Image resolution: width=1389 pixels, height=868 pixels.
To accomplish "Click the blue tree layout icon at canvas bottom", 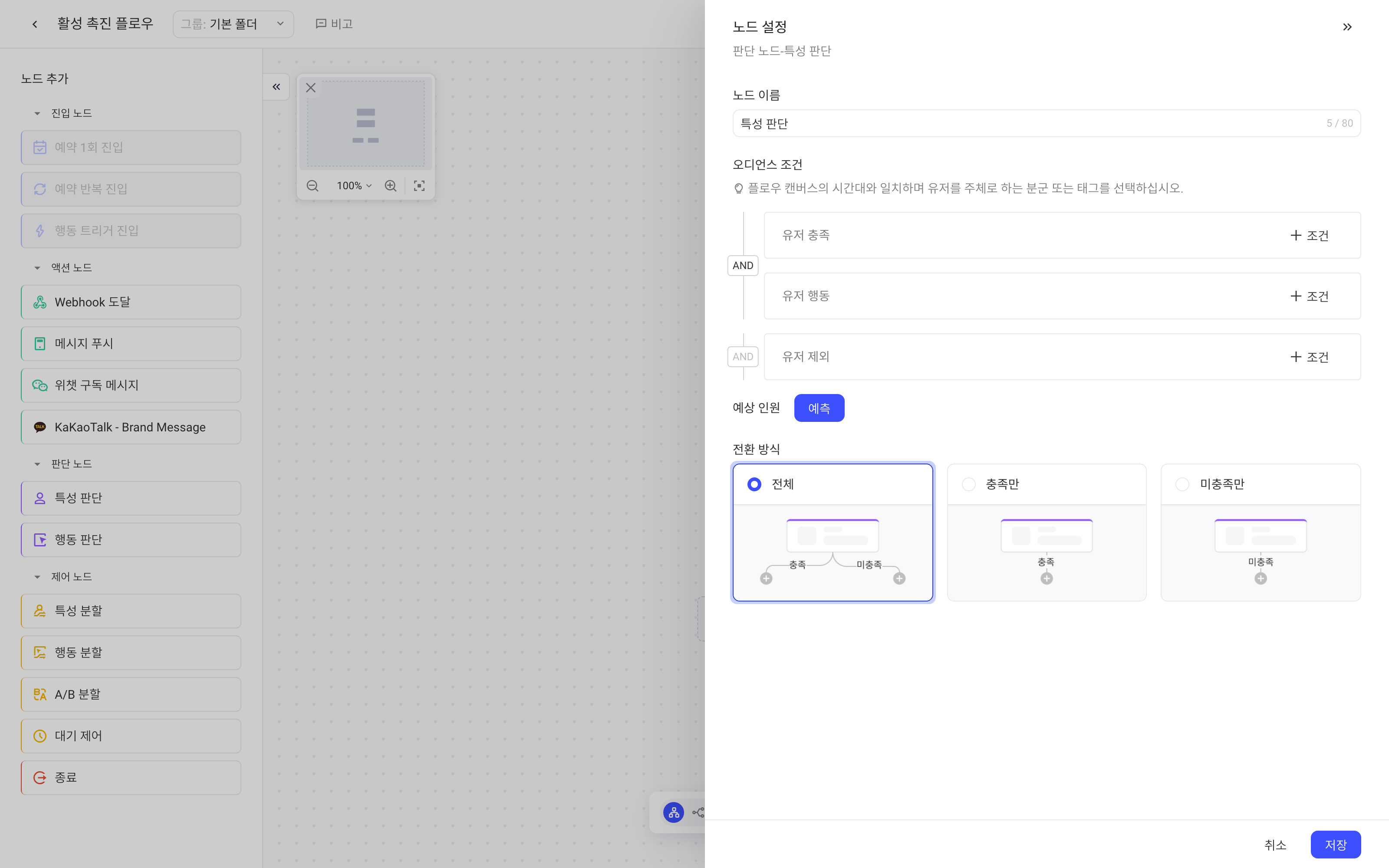I will pyautogui.click(x=673, y=812).
